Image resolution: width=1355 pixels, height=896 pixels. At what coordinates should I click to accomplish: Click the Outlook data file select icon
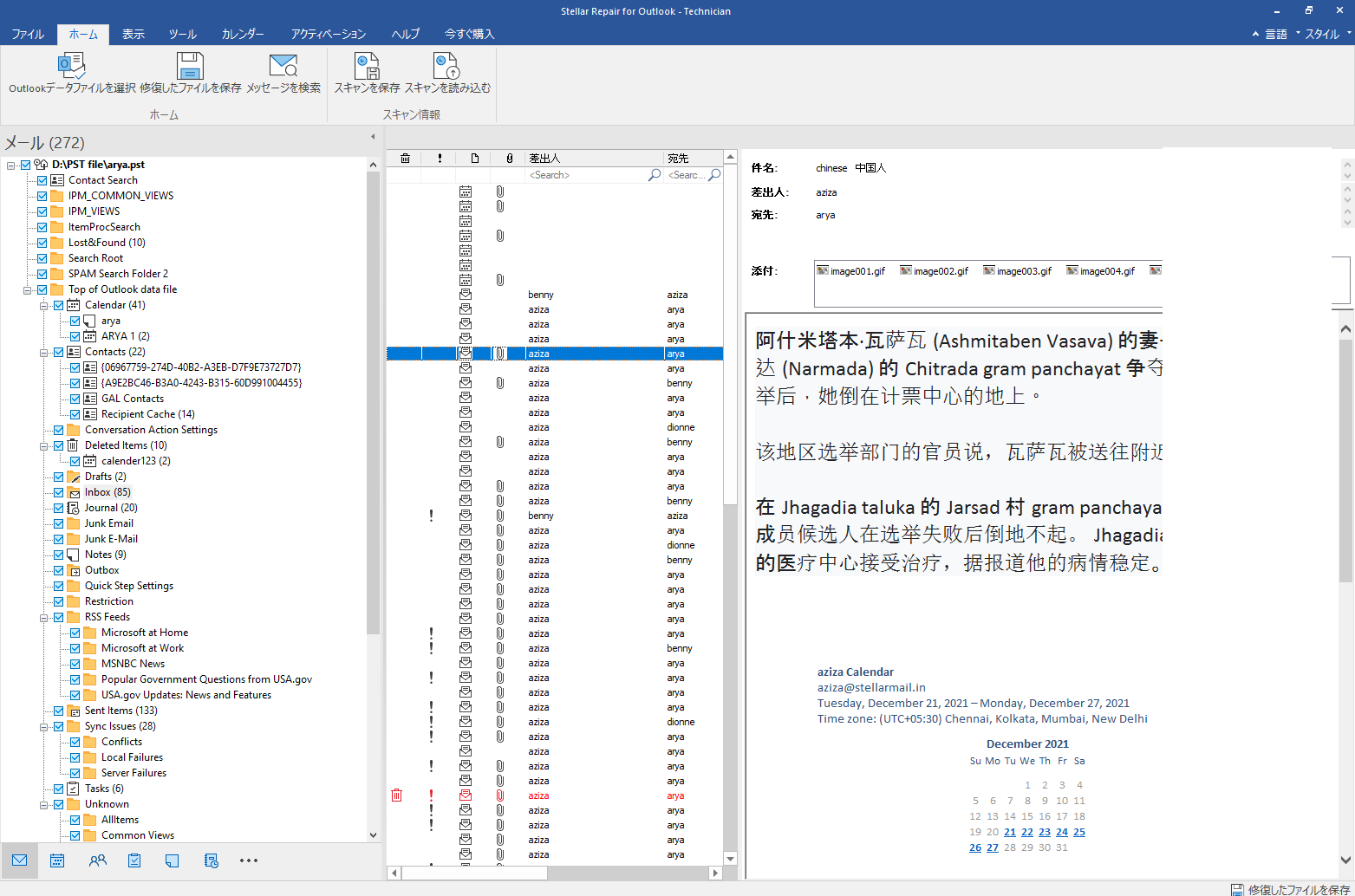71,66
